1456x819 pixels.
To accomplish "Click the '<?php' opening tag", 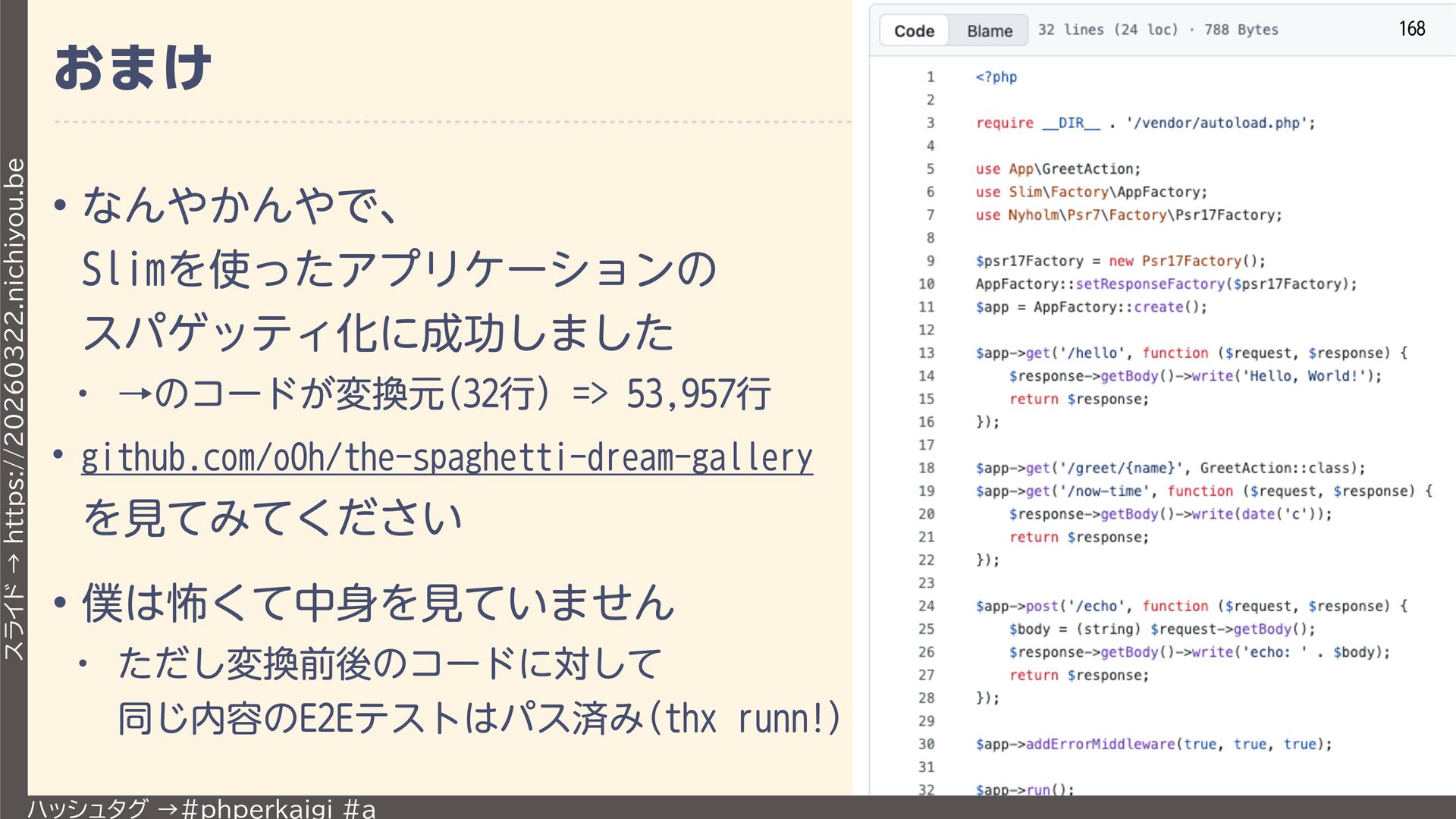I will [996, 77].
